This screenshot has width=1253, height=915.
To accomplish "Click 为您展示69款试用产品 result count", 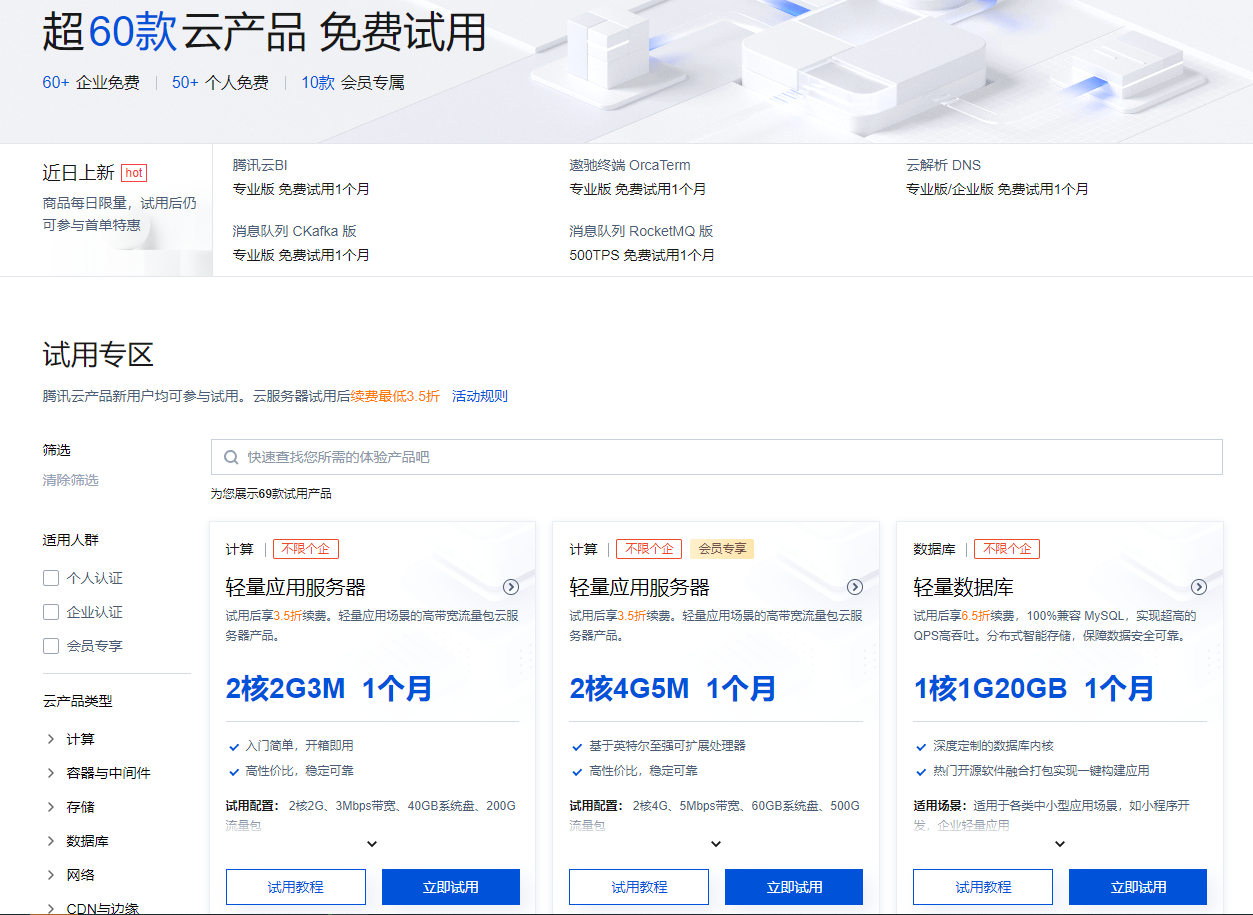I will [x=271, y=494].
